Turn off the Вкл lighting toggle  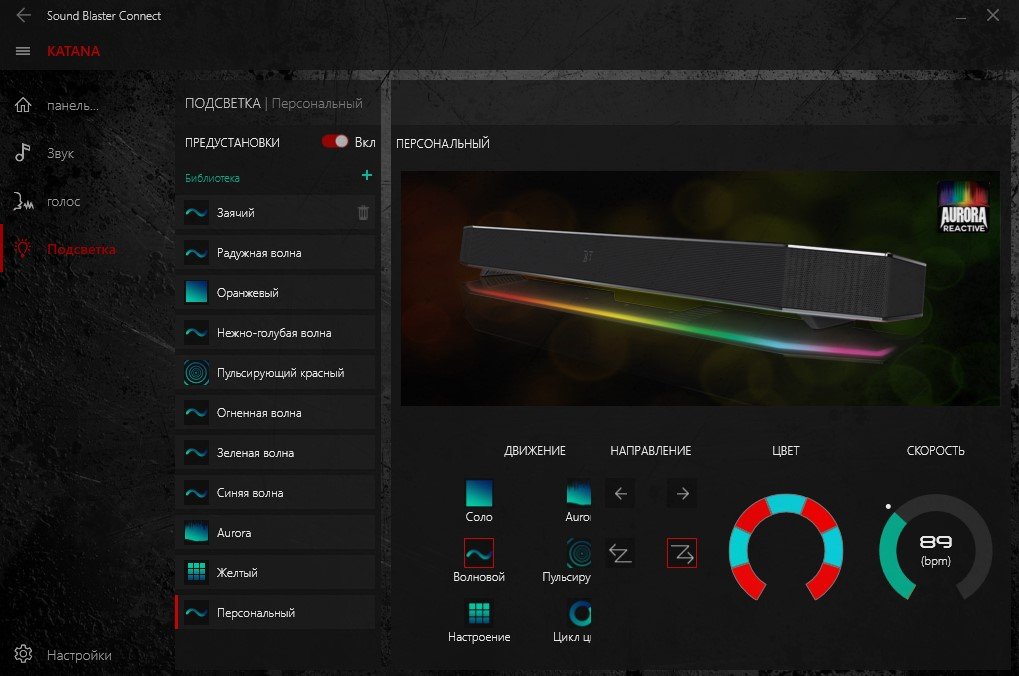(x=335, y=142)
